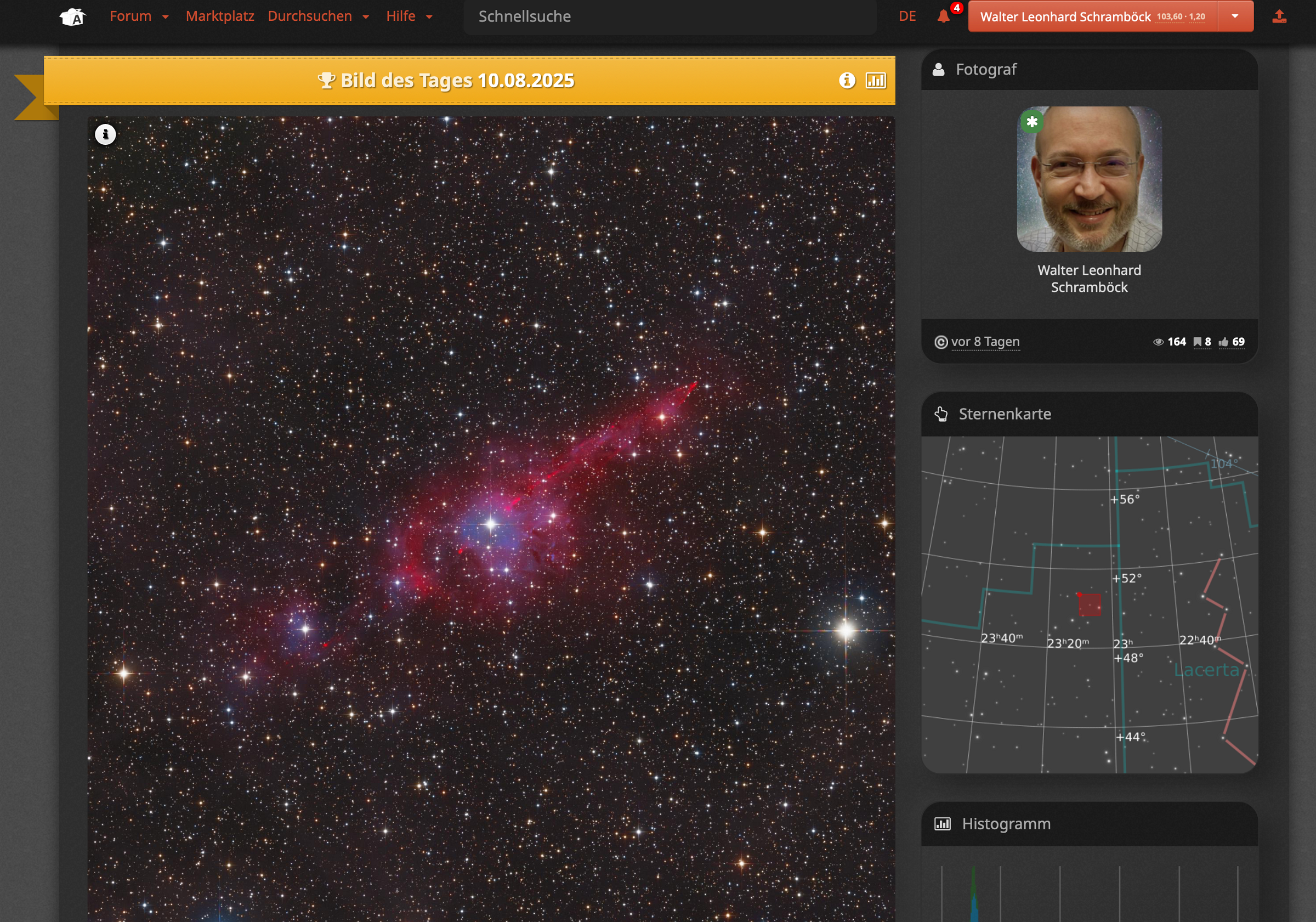Click the green star badge on the avatar
1316x922 pixels.
1032,122
